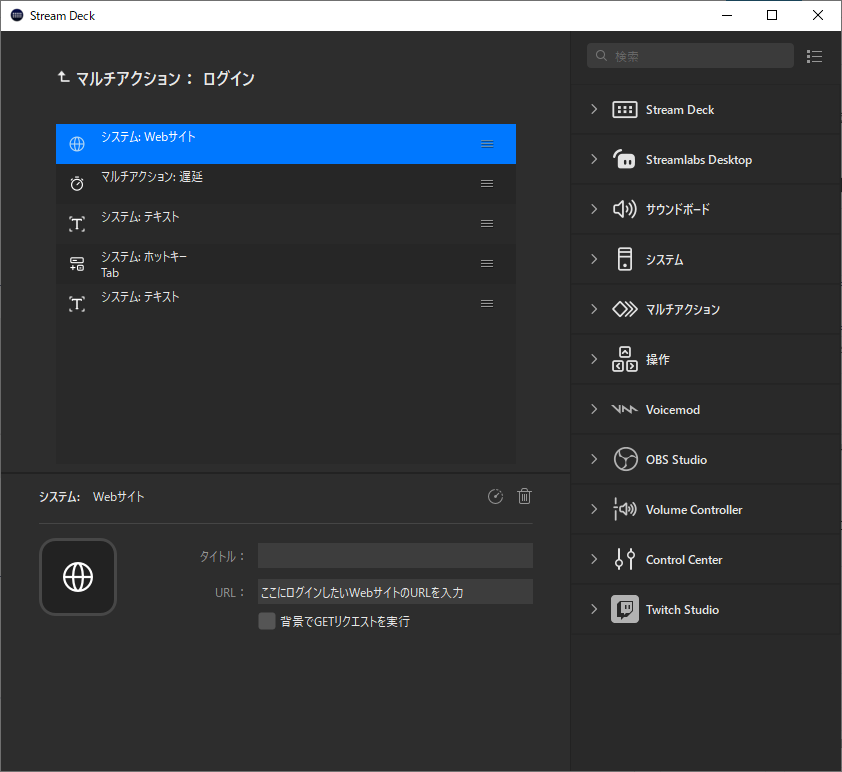Select the last システム: テキスト row
842x772 pixels.
pos(286,304)
